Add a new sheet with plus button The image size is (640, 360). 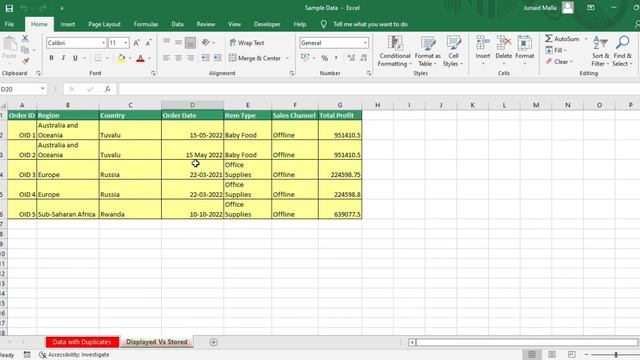pos(213,342)
